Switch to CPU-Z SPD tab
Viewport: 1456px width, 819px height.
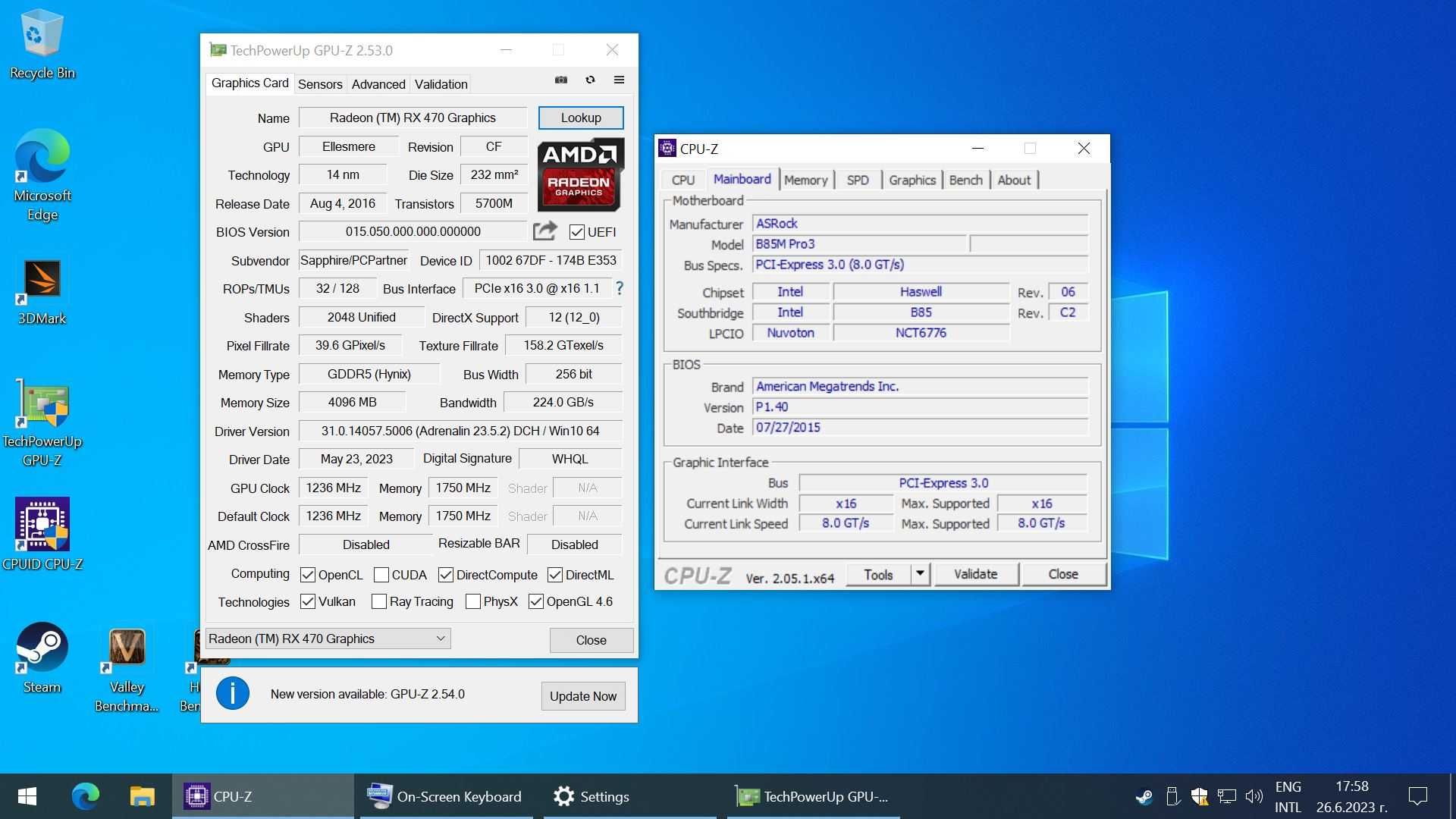click(x=858, y=180)
